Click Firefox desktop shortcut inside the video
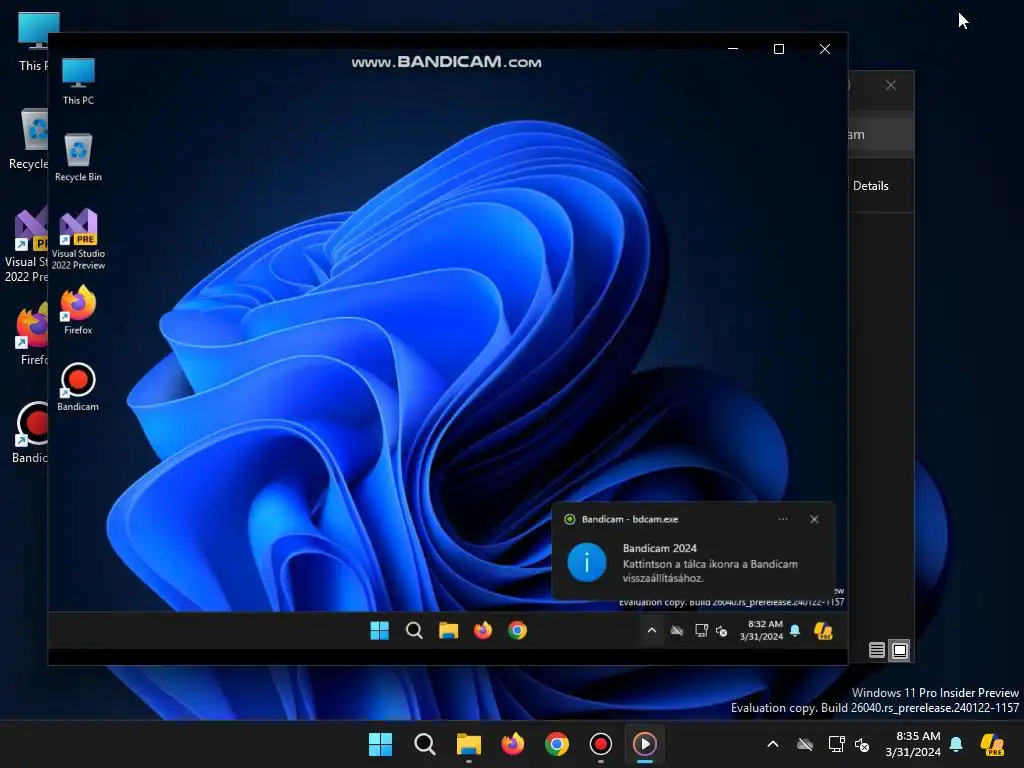The image size is (1024, 768). click(x=78, y=310)
